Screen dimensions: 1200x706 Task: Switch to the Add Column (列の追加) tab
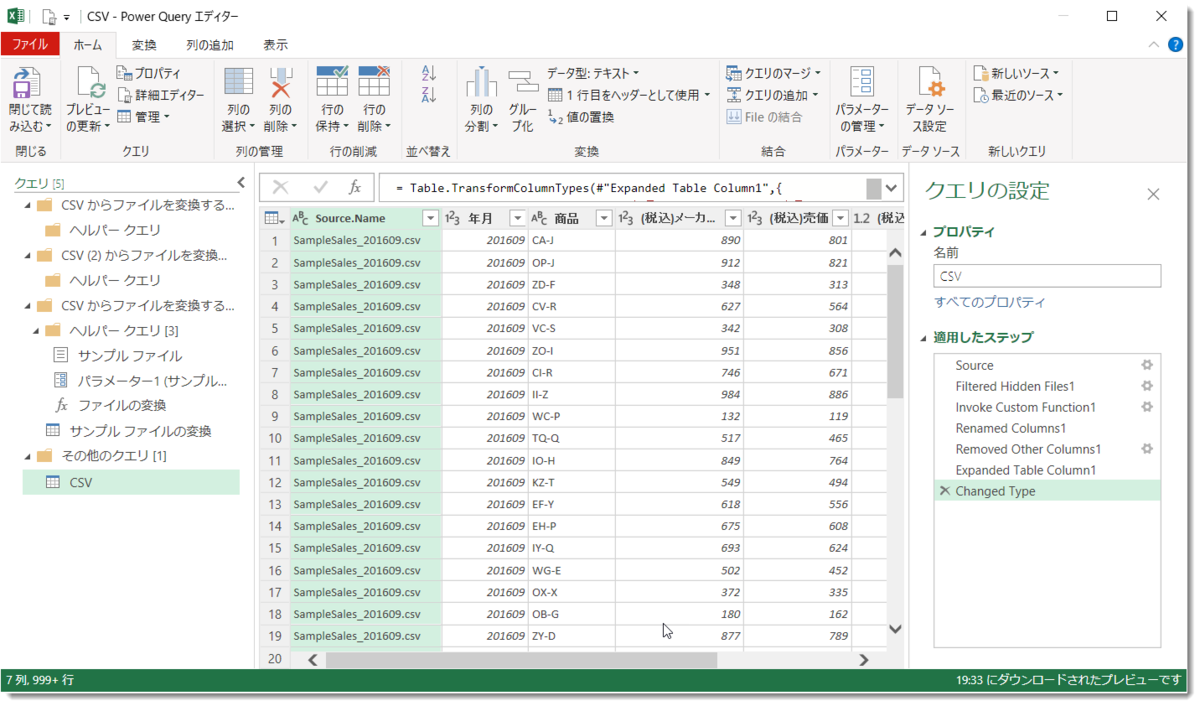[210, 45]
